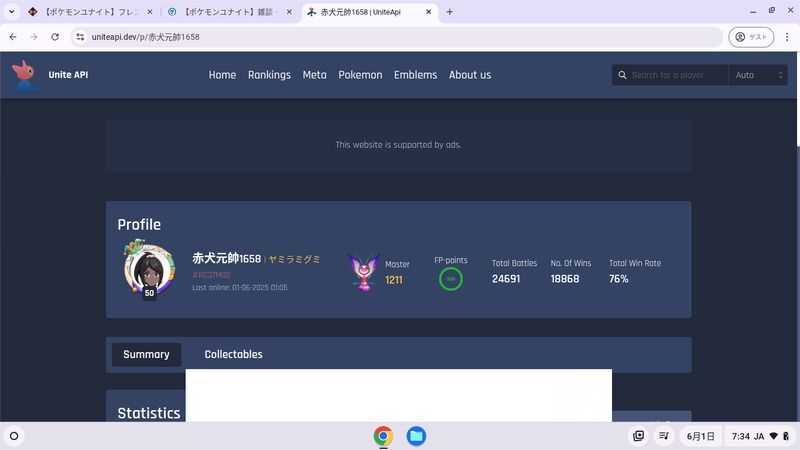The image size is (800, 450).
Task: Select the player name 赤犬元帥1658
Action: tap(227, 259)
